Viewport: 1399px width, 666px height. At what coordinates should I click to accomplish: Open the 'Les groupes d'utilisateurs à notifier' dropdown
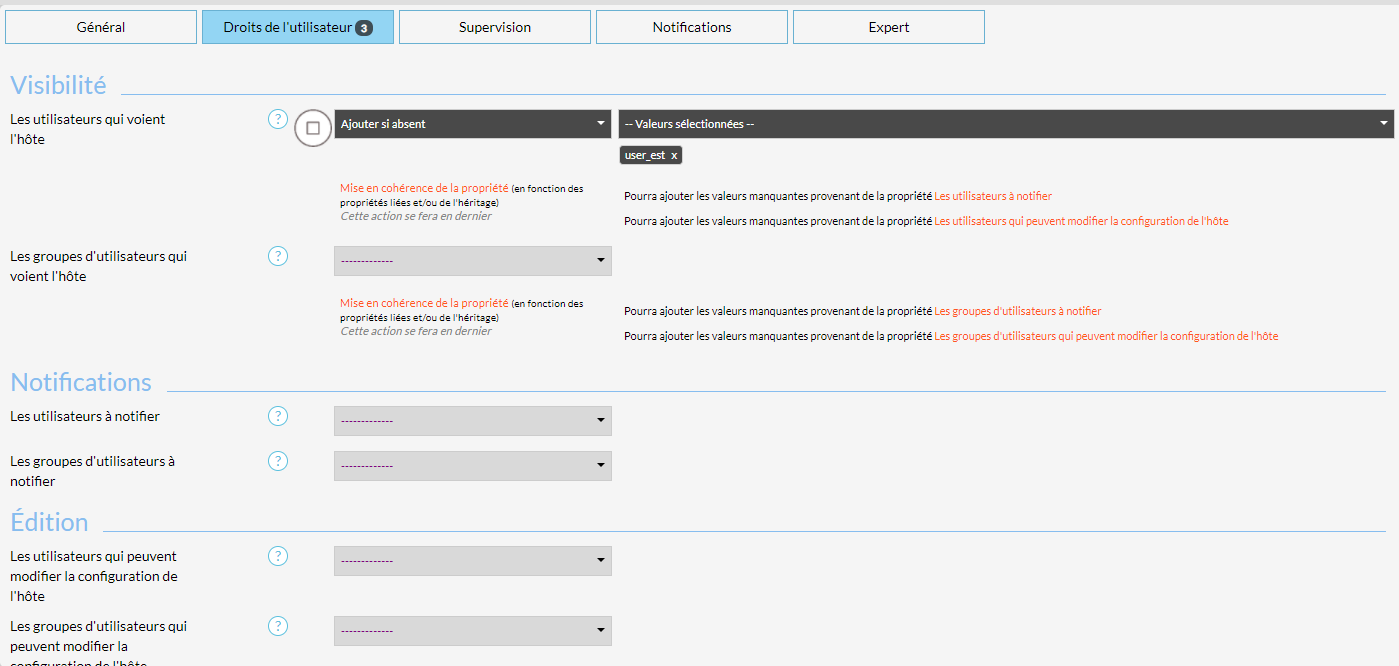pyautogui.click(x=472, y=466)
